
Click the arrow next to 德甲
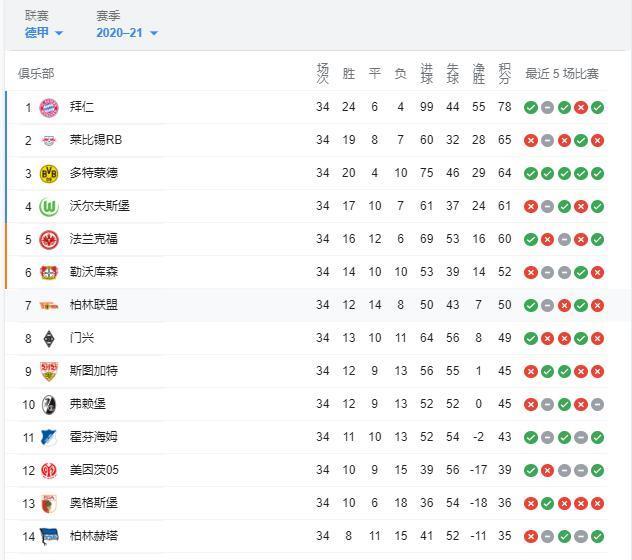coord(59,33)
